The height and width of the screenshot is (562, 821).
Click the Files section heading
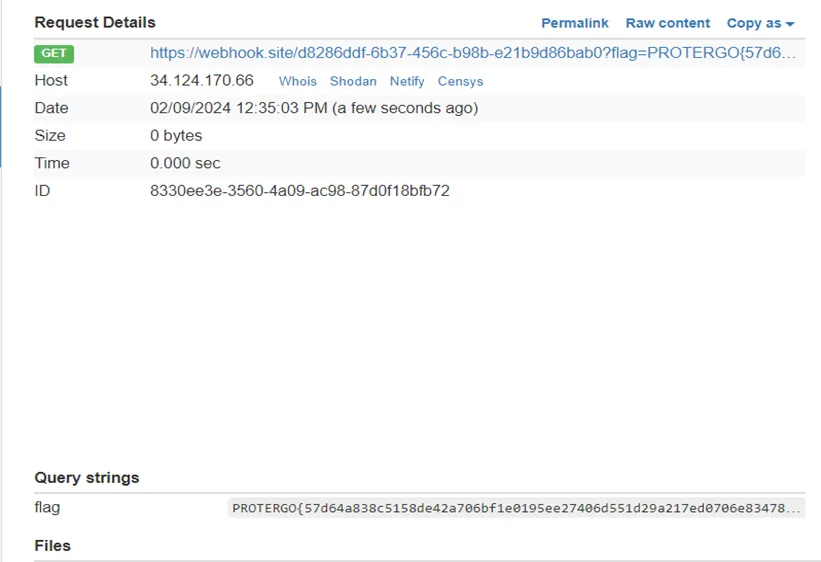click(52, 546)
